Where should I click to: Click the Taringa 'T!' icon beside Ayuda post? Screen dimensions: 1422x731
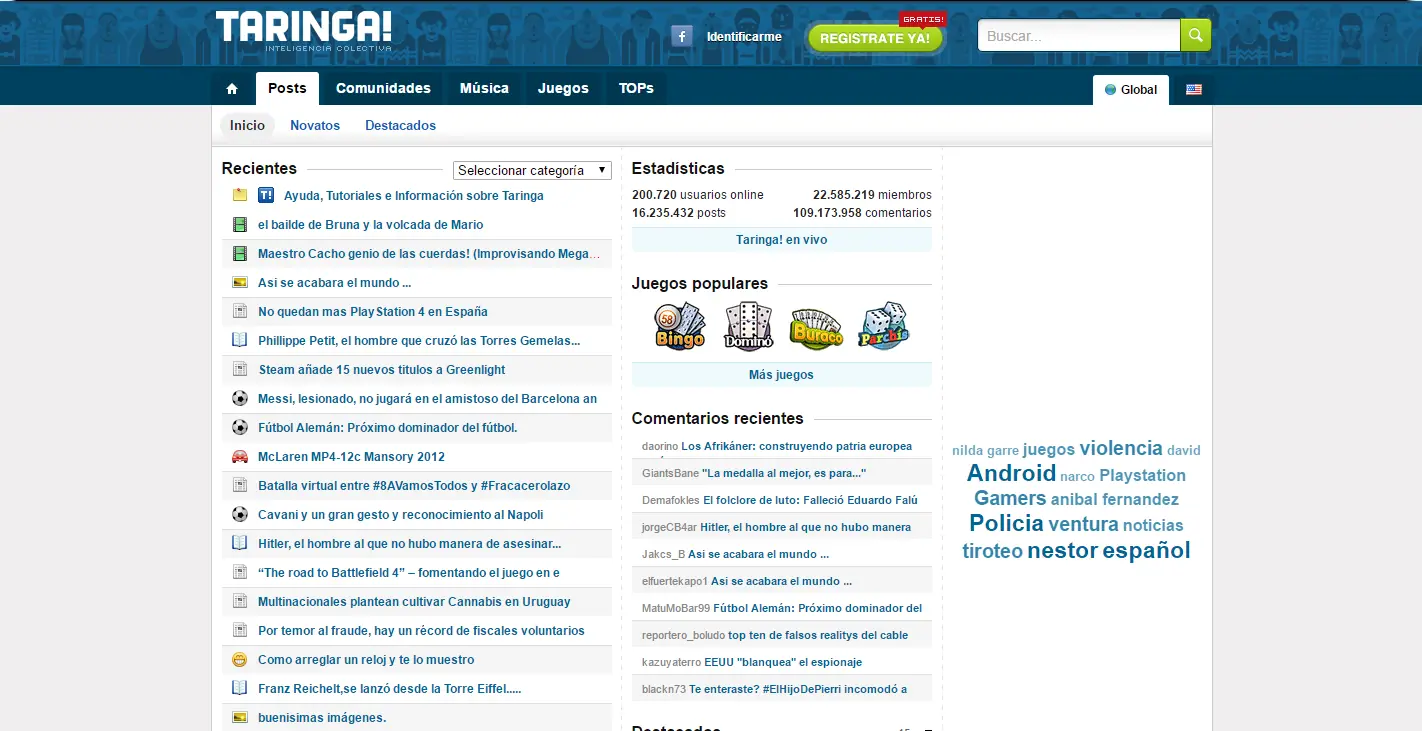coord(266,195)
